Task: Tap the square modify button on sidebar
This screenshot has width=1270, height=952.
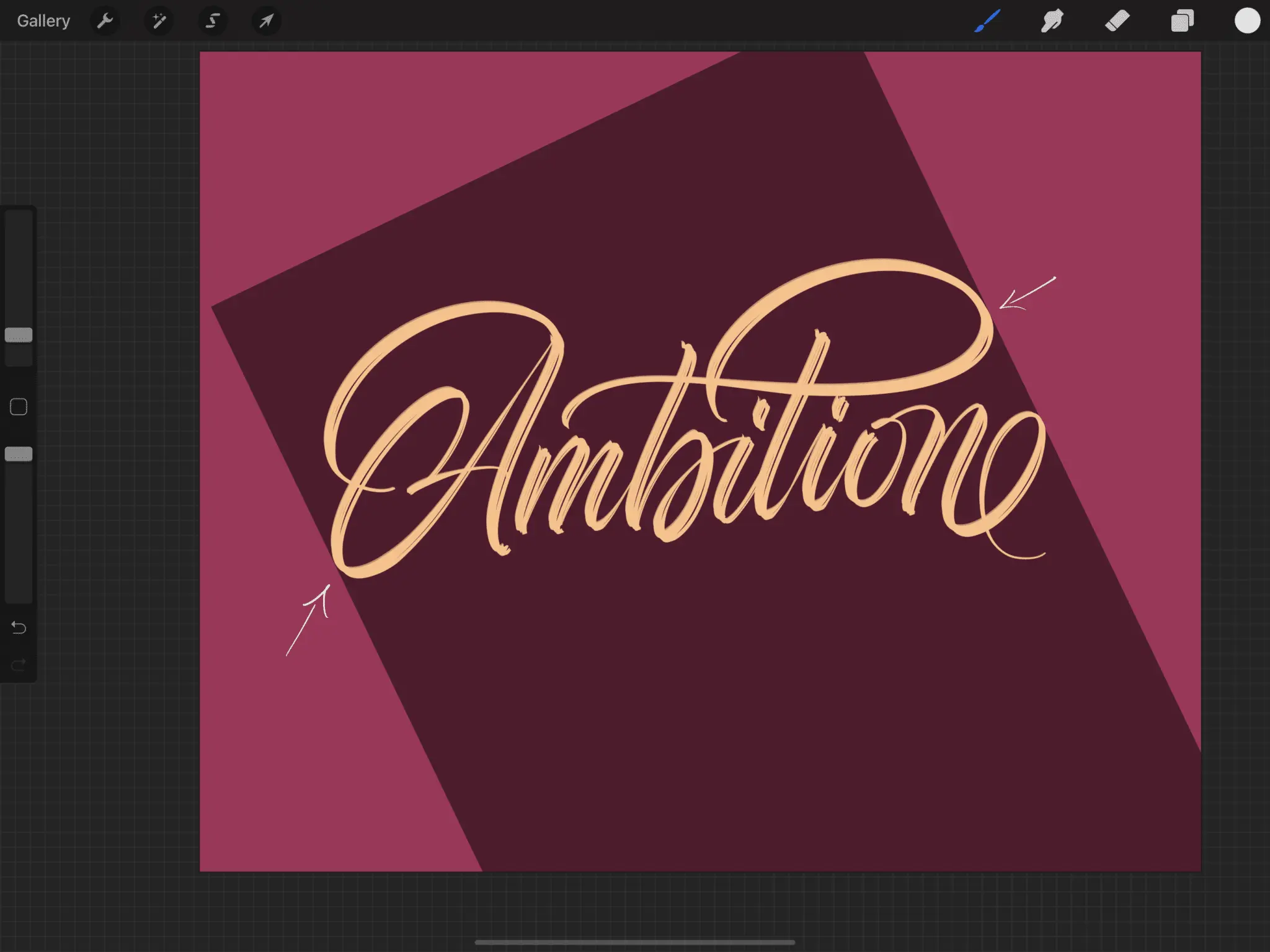Action: coord(19,407)
